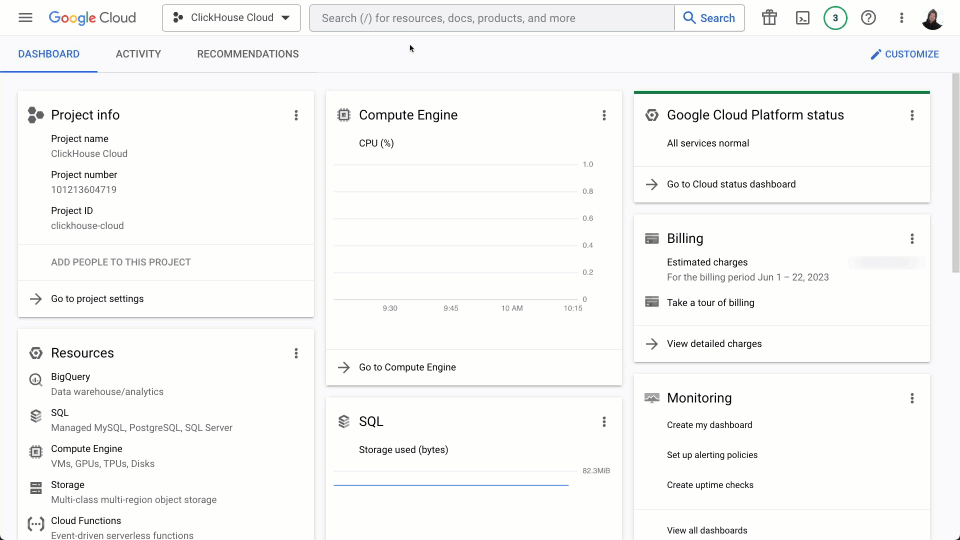Click the gift free trial icon
The width and height of the screenshot is (960, 540).
pos(769,18)
